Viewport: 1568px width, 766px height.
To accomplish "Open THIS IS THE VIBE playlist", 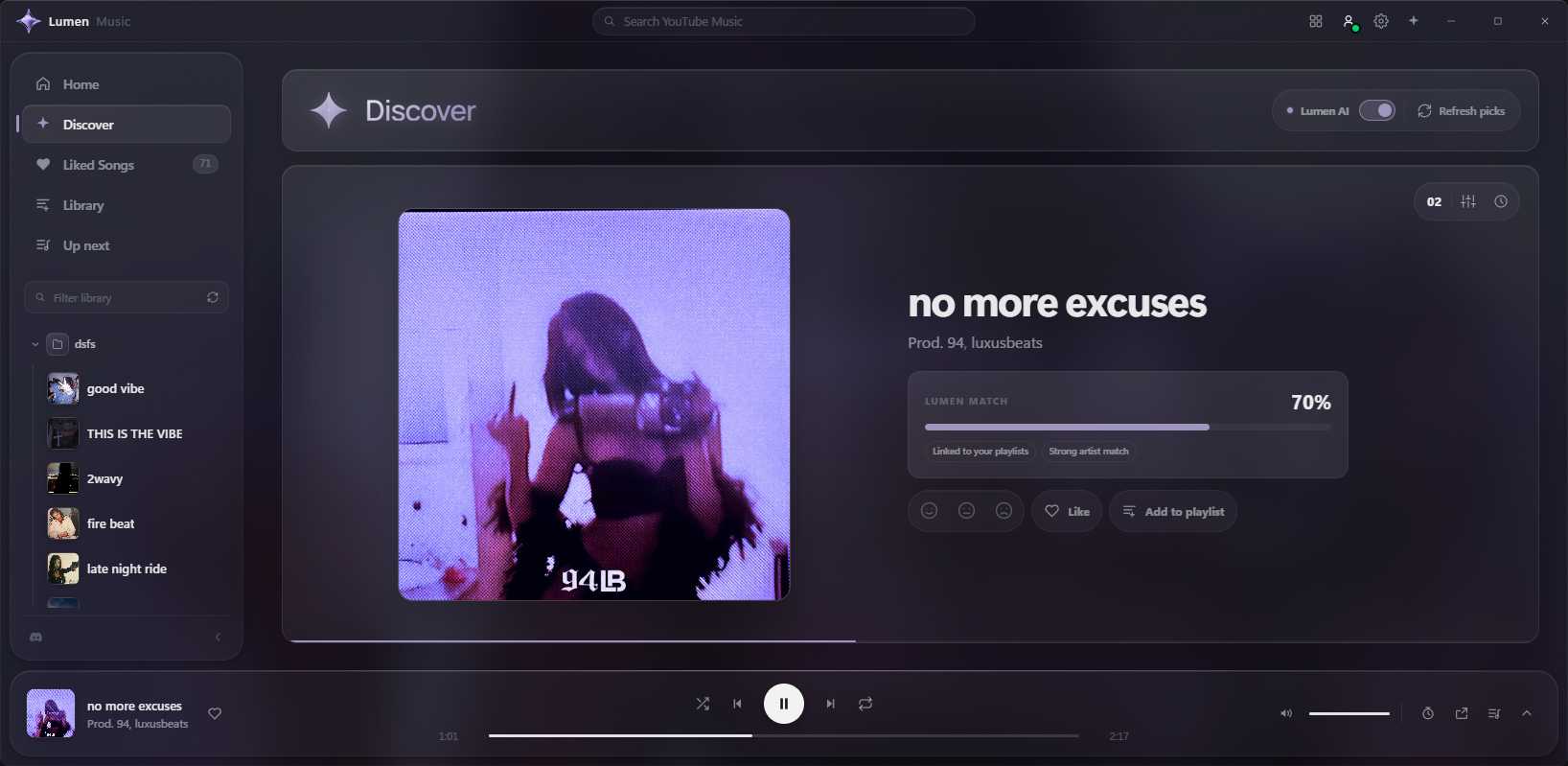I will click(134, 433).
